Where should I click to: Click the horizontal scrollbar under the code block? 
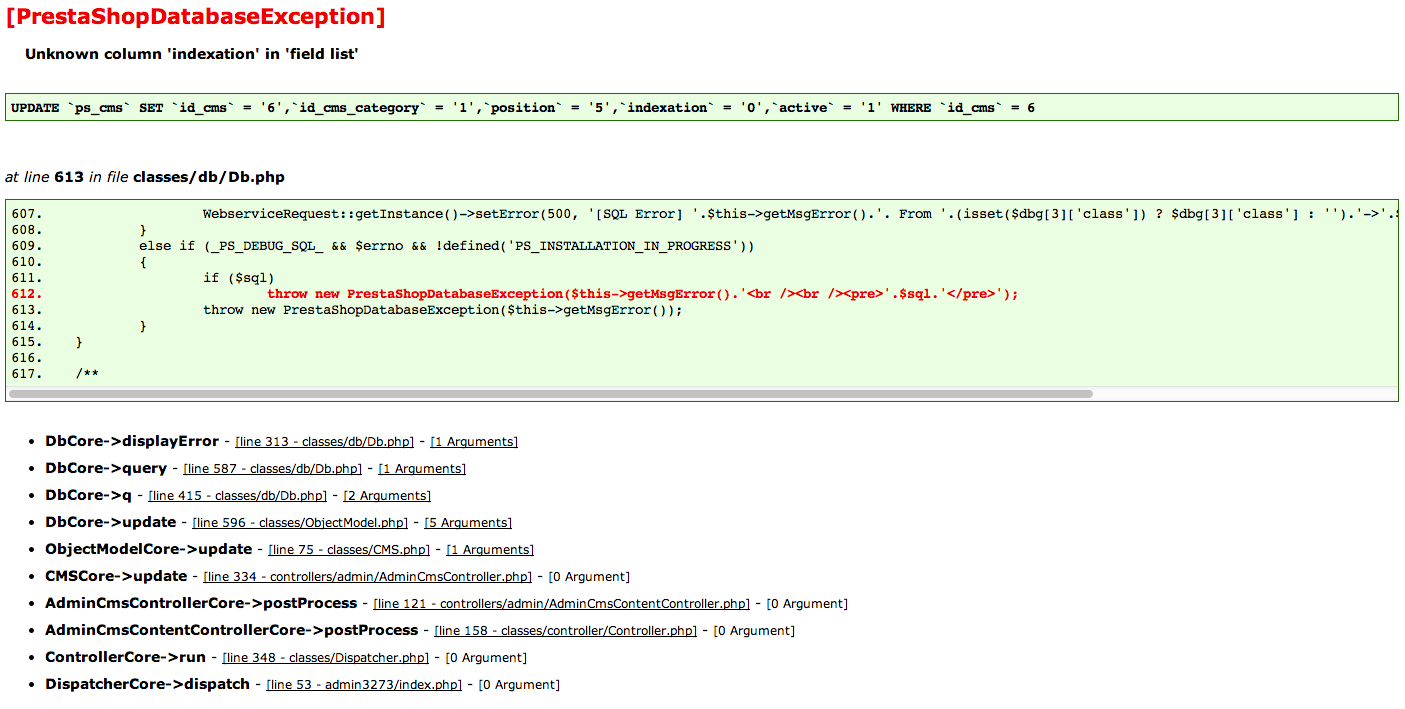coord(550,394)
